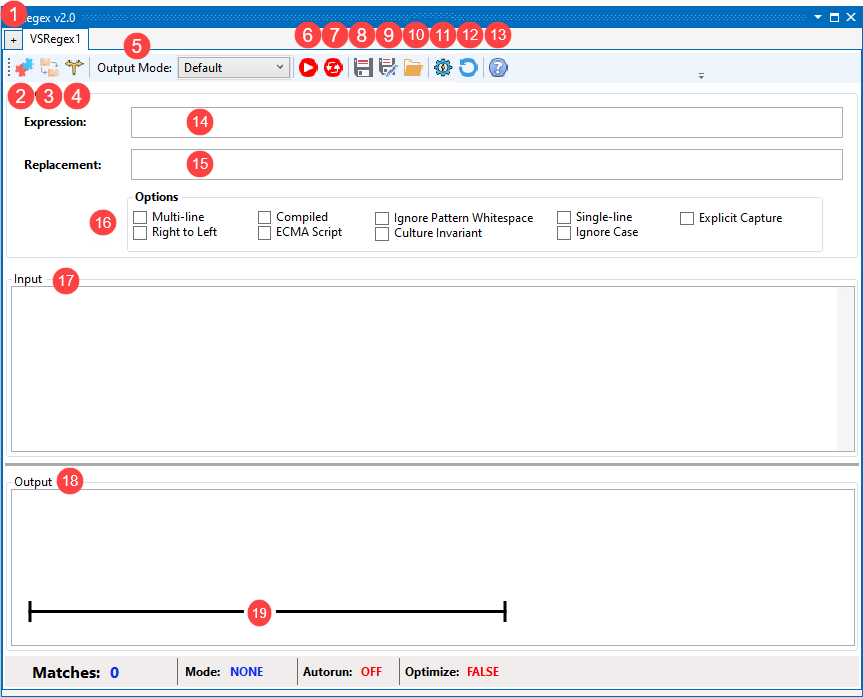
Task: Click the Input box vertical scrollbar
Action: click(847, 369)
